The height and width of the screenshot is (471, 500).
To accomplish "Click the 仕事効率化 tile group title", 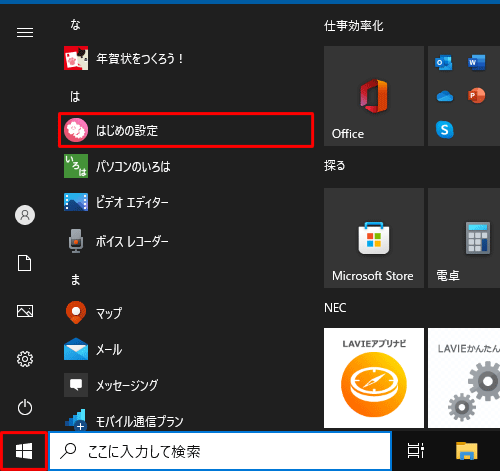I will tap(354, 26).
